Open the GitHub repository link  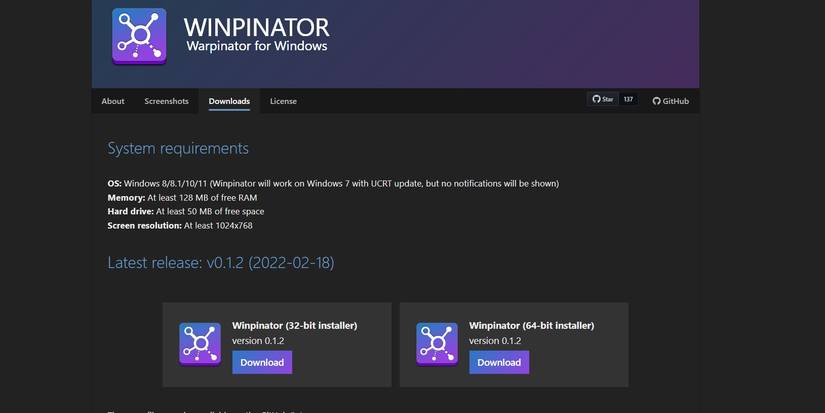pos(671,101)
